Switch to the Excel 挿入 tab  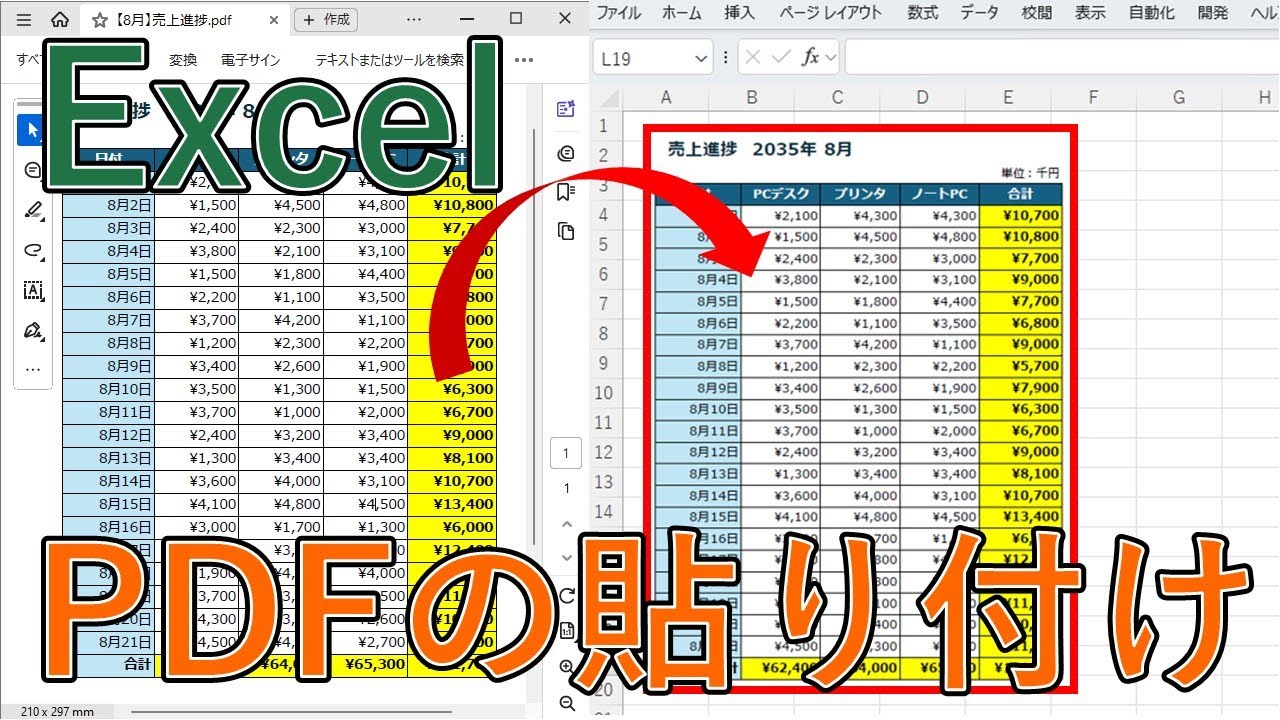pyautogui.click(x=739, y=12)
